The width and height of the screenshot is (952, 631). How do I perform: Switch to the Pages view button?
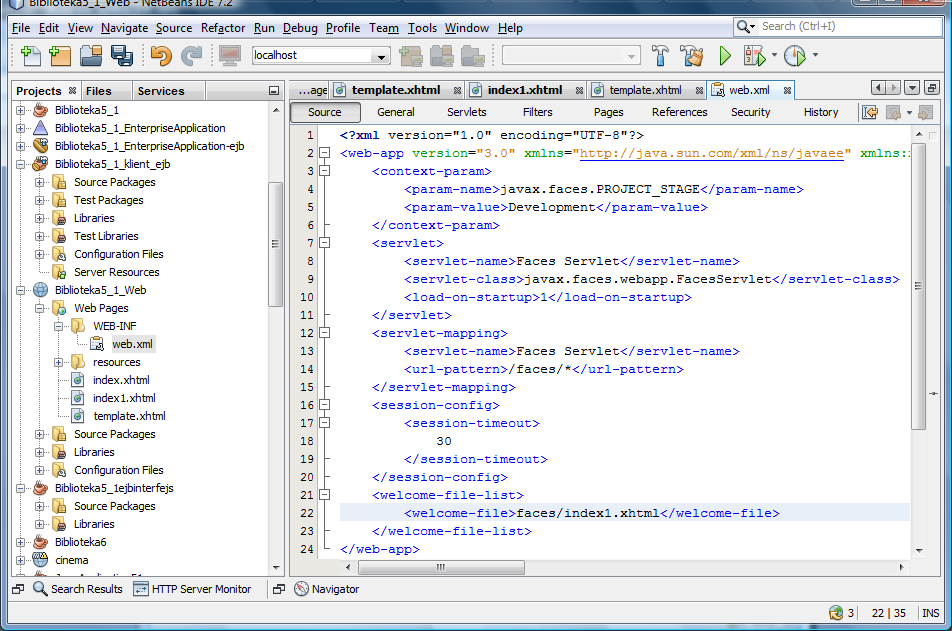pyautogui.click(x=608, y=112)
